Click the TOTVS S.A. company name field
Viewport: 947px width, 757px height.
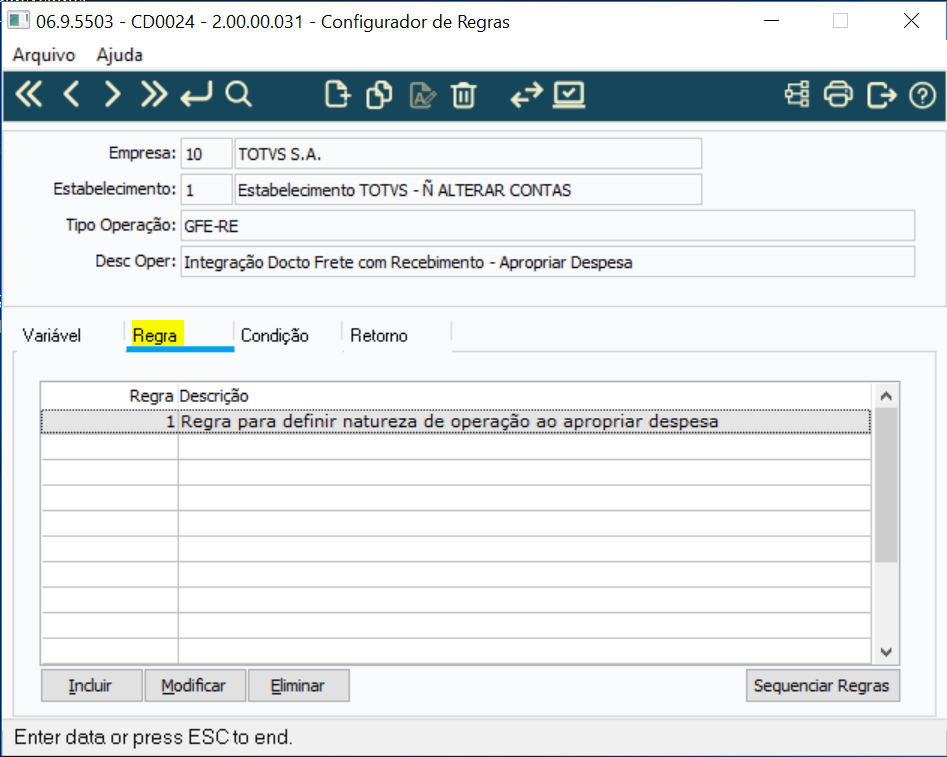point(468,153)
